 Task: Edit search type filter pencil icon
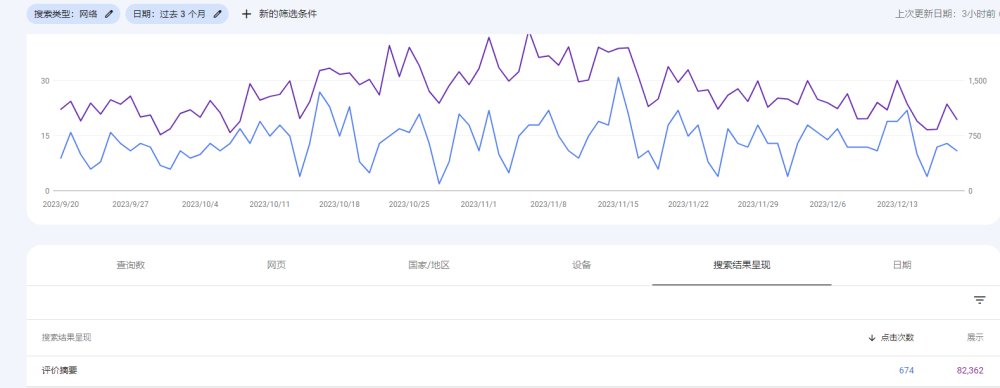[109, 13]
